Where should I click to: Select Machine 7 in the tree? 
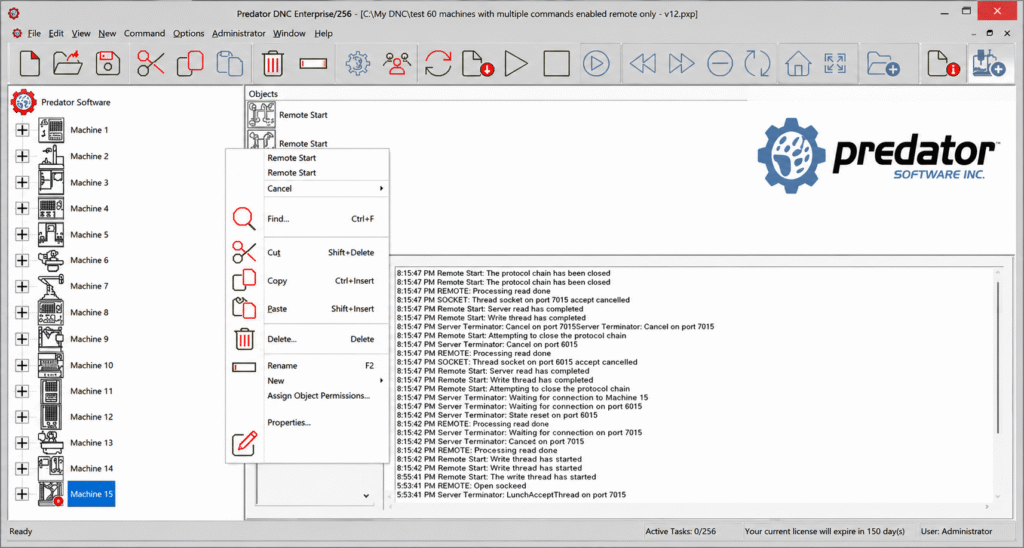[89, 286]
